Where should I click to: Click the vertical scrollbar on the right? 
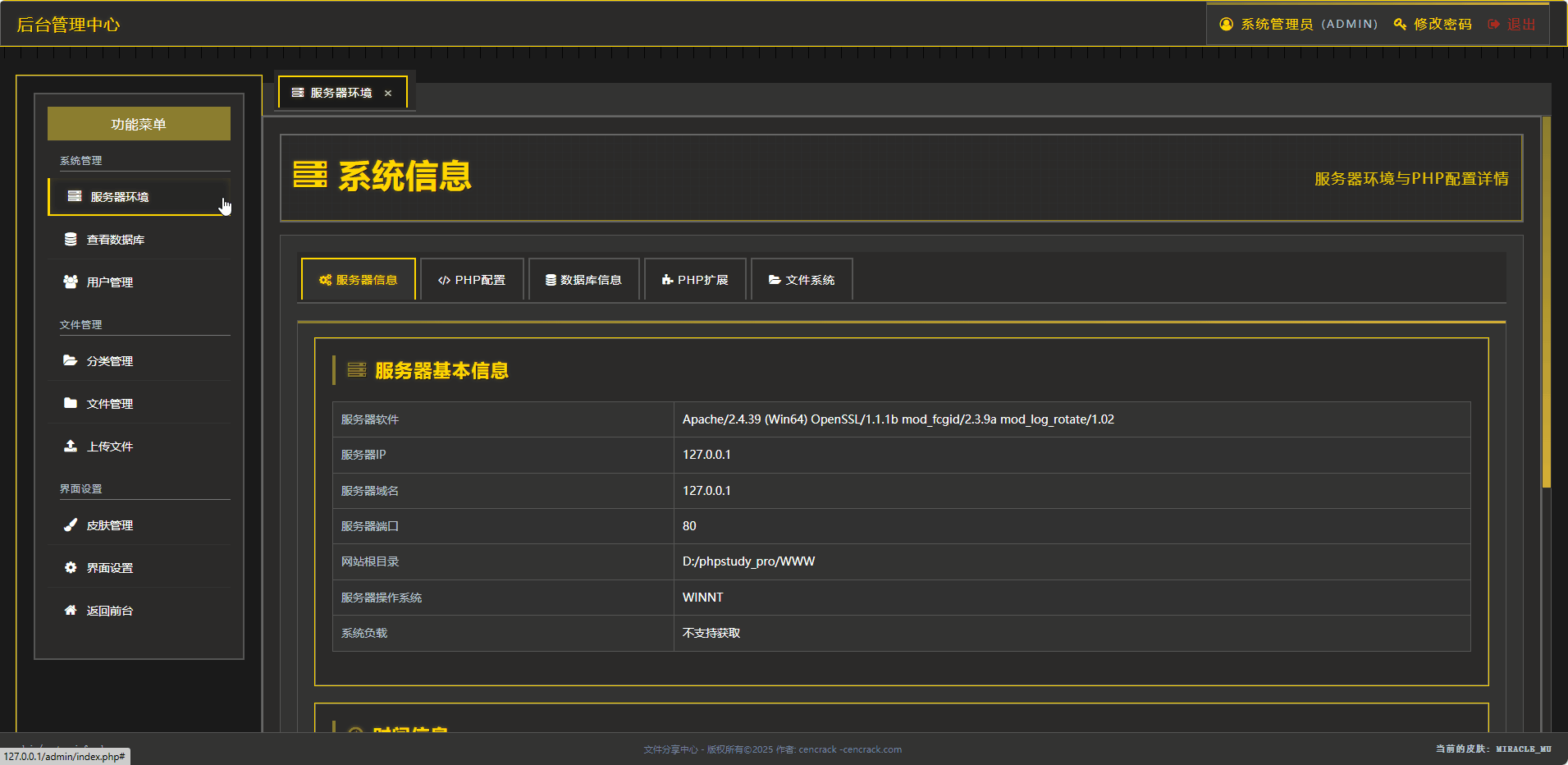pos(1546,302)
